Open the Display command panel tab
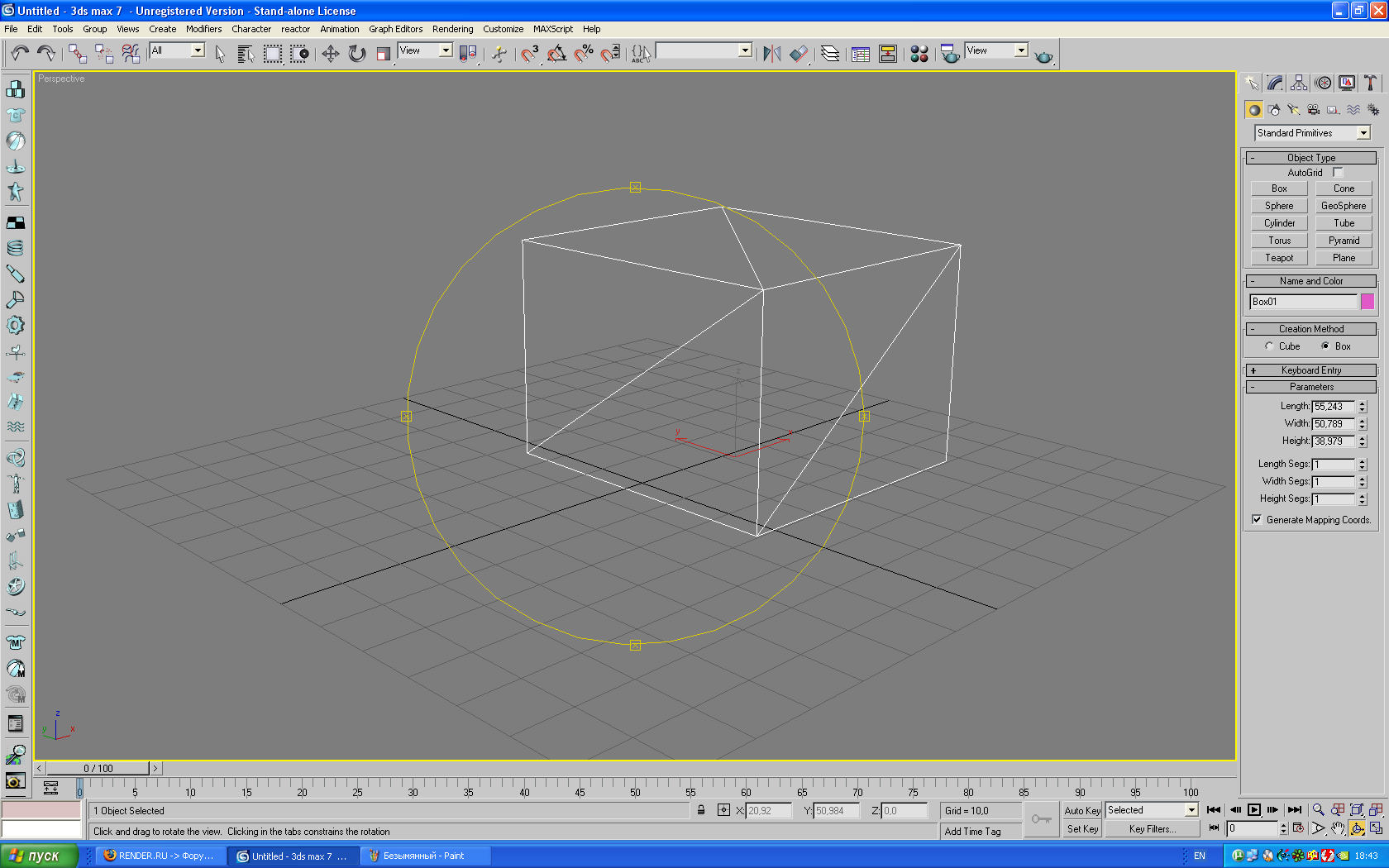Screen dimensions: 1389x868 1347,83
